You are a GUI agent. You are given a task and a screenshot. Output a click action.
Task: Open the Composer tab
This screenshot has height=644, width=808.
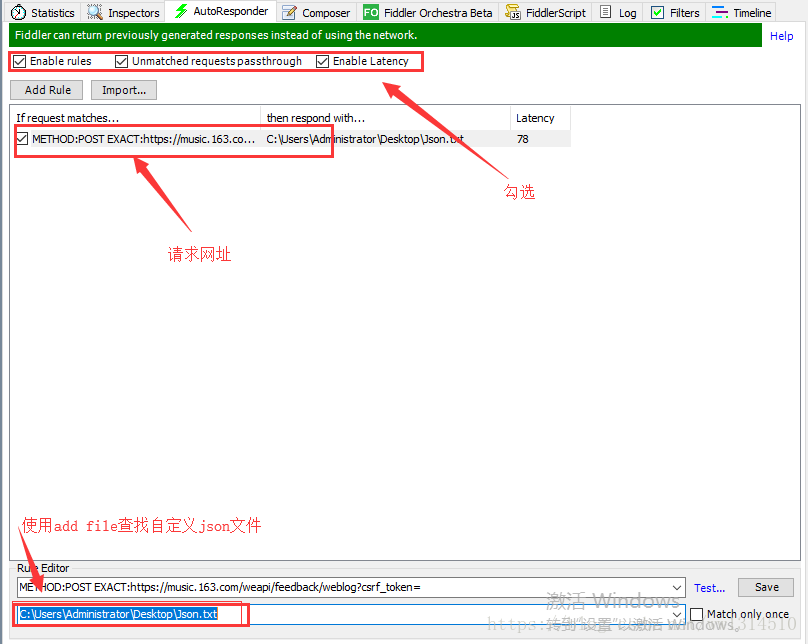316,12
